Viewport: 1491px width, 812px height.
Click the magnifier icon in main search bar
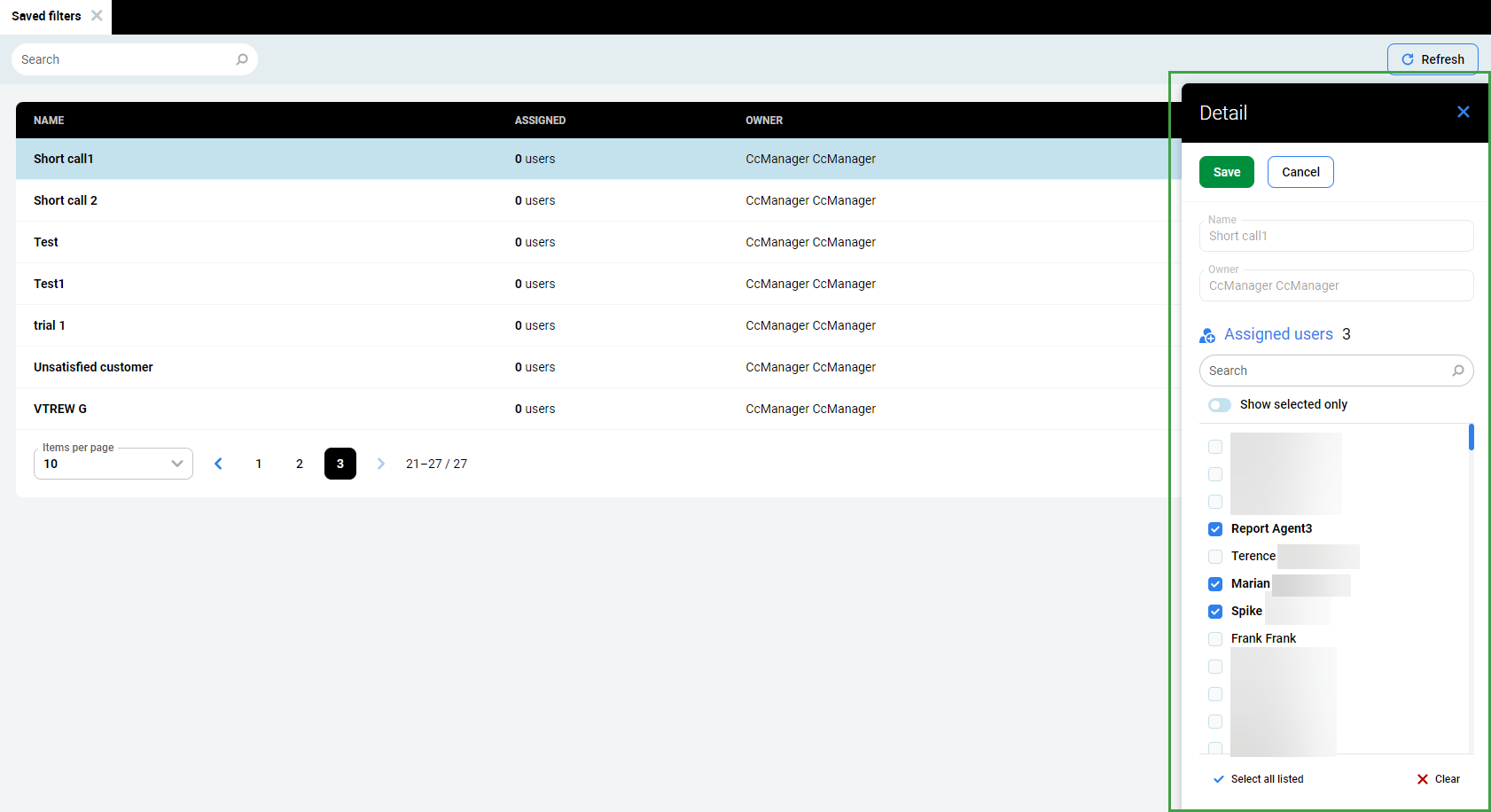tap(241, 59)
